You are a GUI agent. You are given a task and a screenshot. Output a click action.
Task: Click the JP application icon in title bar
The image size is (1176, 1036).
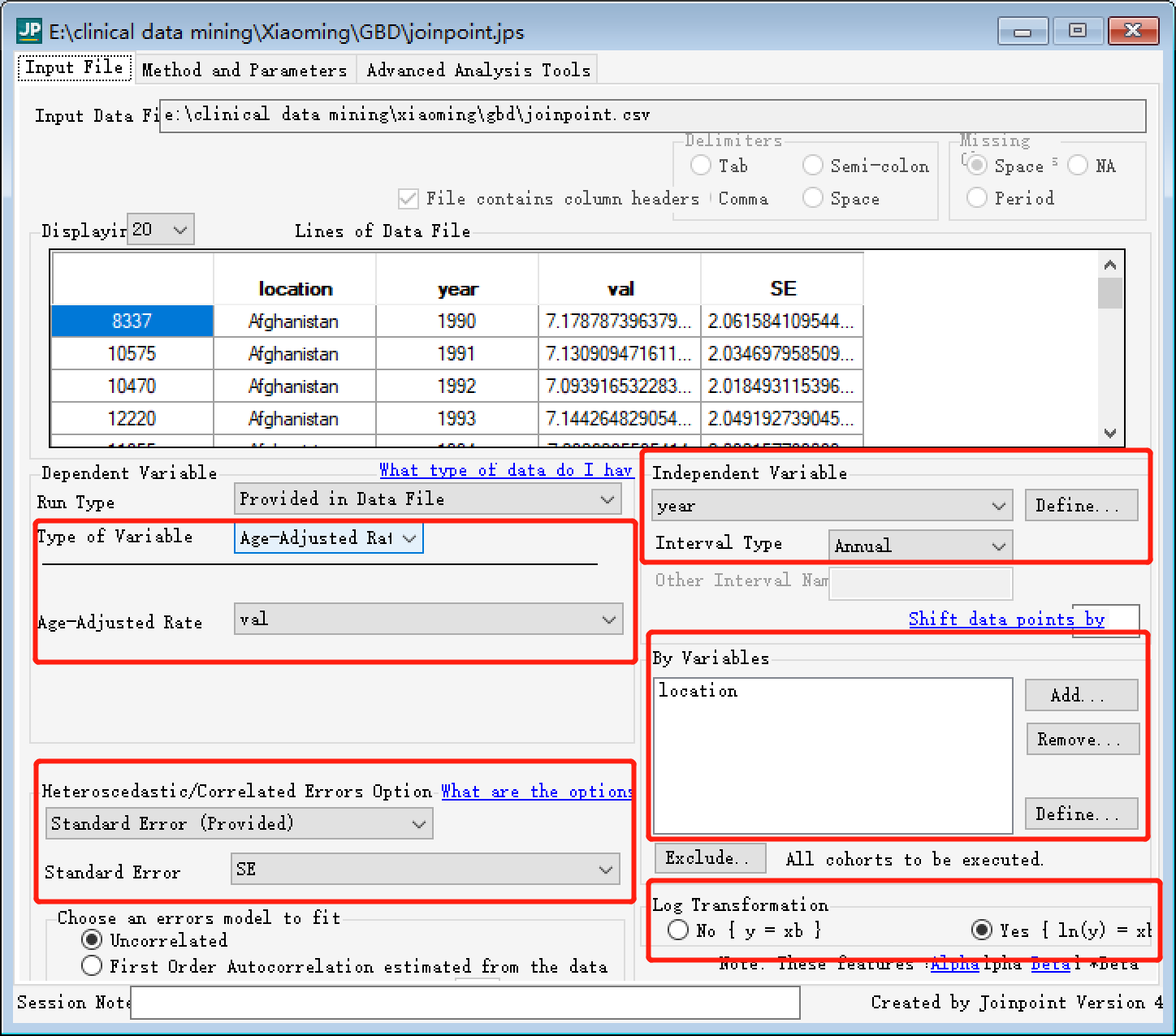coord(29,31)
